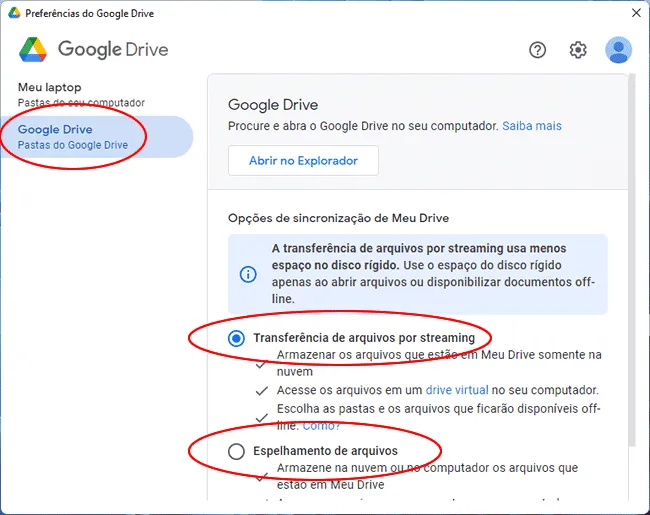Click Abrir no Explorador button

[x=303, y=160]
